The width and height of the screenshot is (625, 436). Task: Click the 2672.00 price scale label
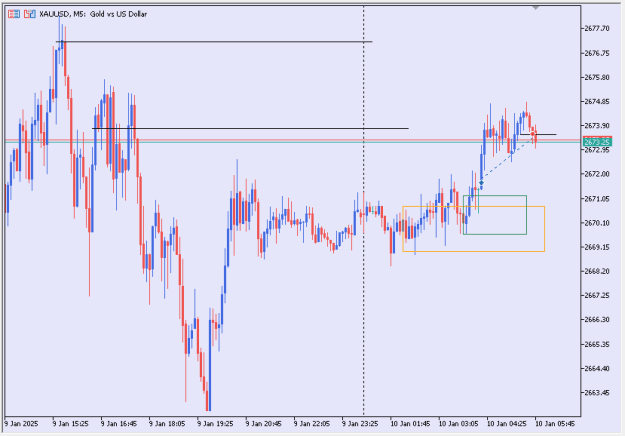pos(597,174)
